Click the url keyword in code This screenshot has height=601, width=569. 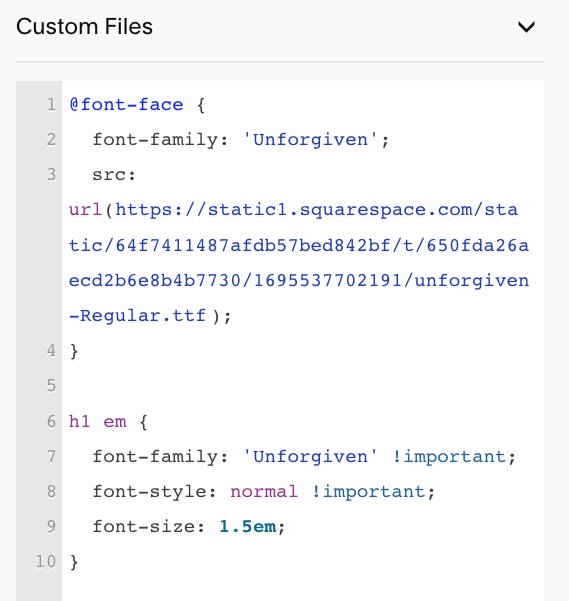(x=85, y=210)
